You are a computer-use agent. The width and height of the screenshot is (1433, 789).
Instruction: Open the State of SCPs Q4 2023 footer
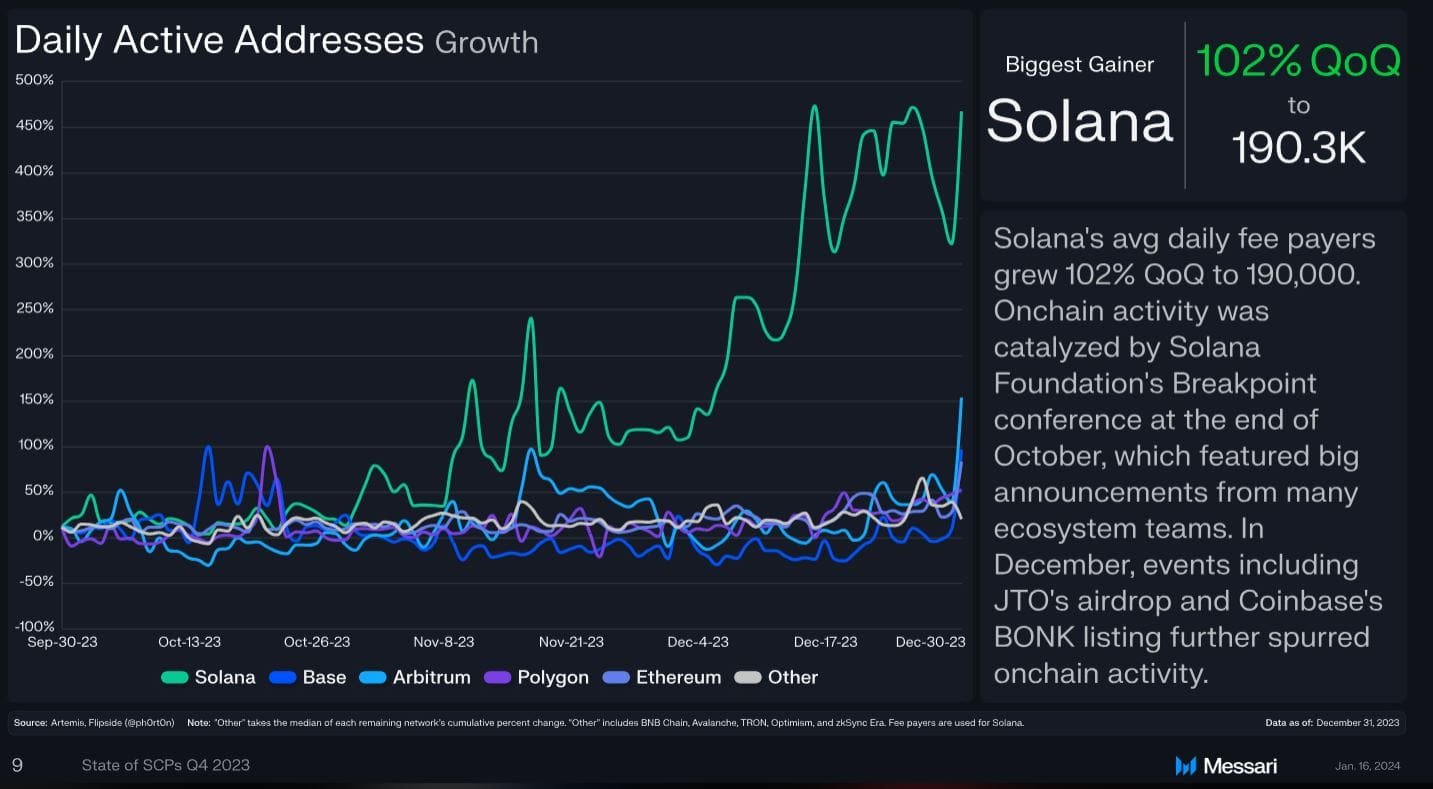coord(166,765)
